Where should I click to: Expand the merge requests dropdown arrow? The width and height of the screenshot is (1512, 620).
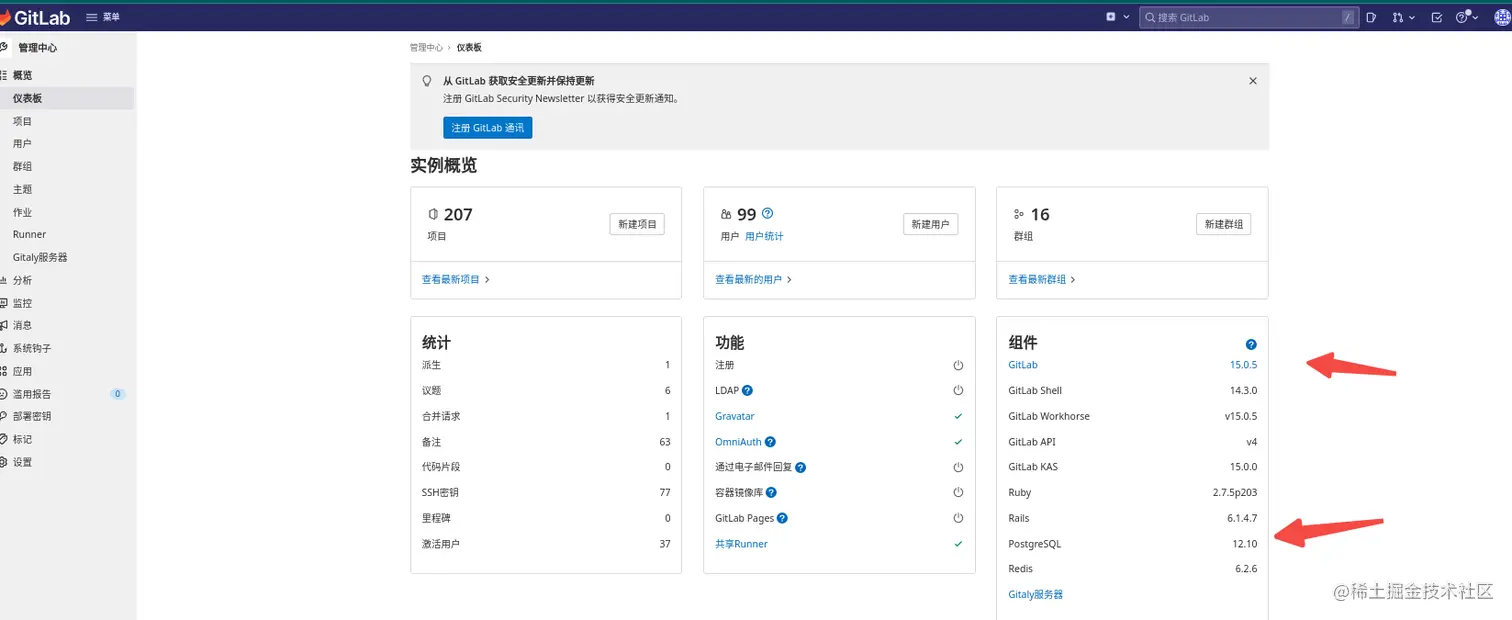pos(1411,17)
